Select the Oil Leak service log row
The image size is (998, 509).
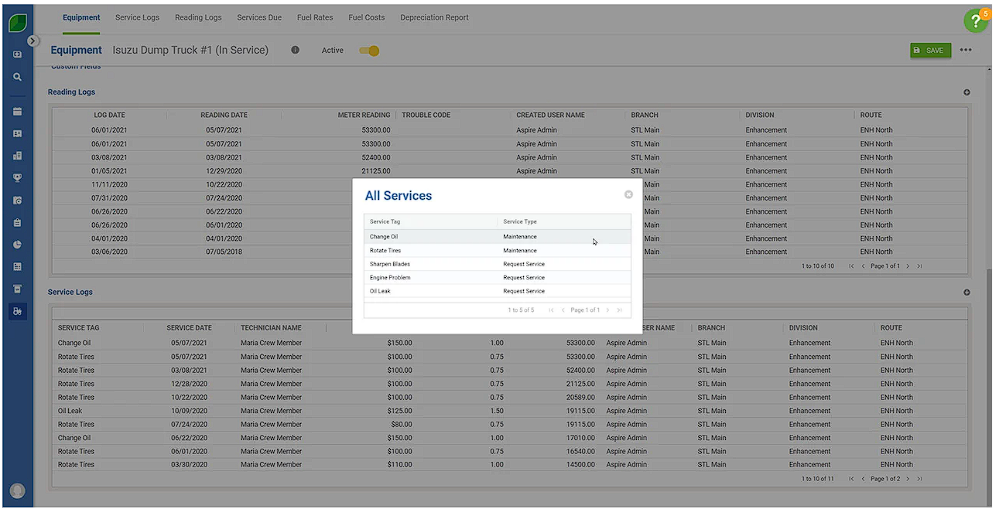509,411
